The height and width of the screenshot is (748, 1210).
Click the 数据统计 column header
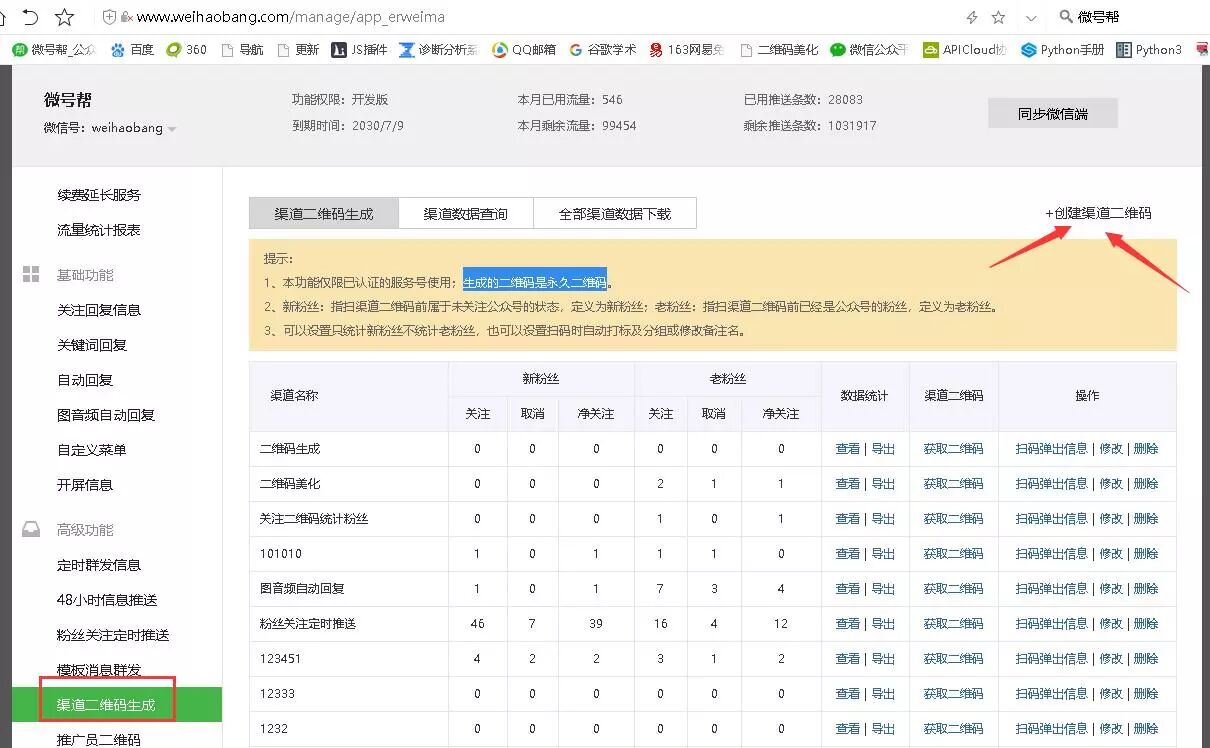click(865, 396)
